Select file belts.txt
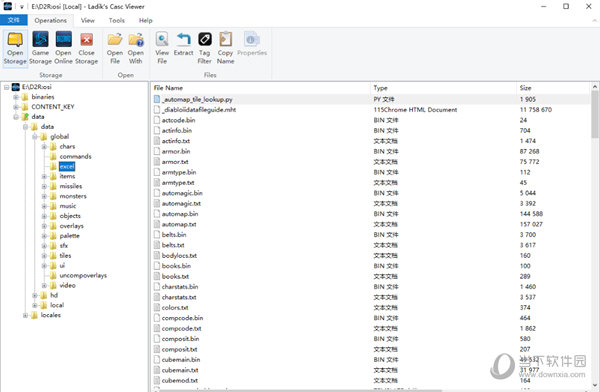 click(173, 245)
